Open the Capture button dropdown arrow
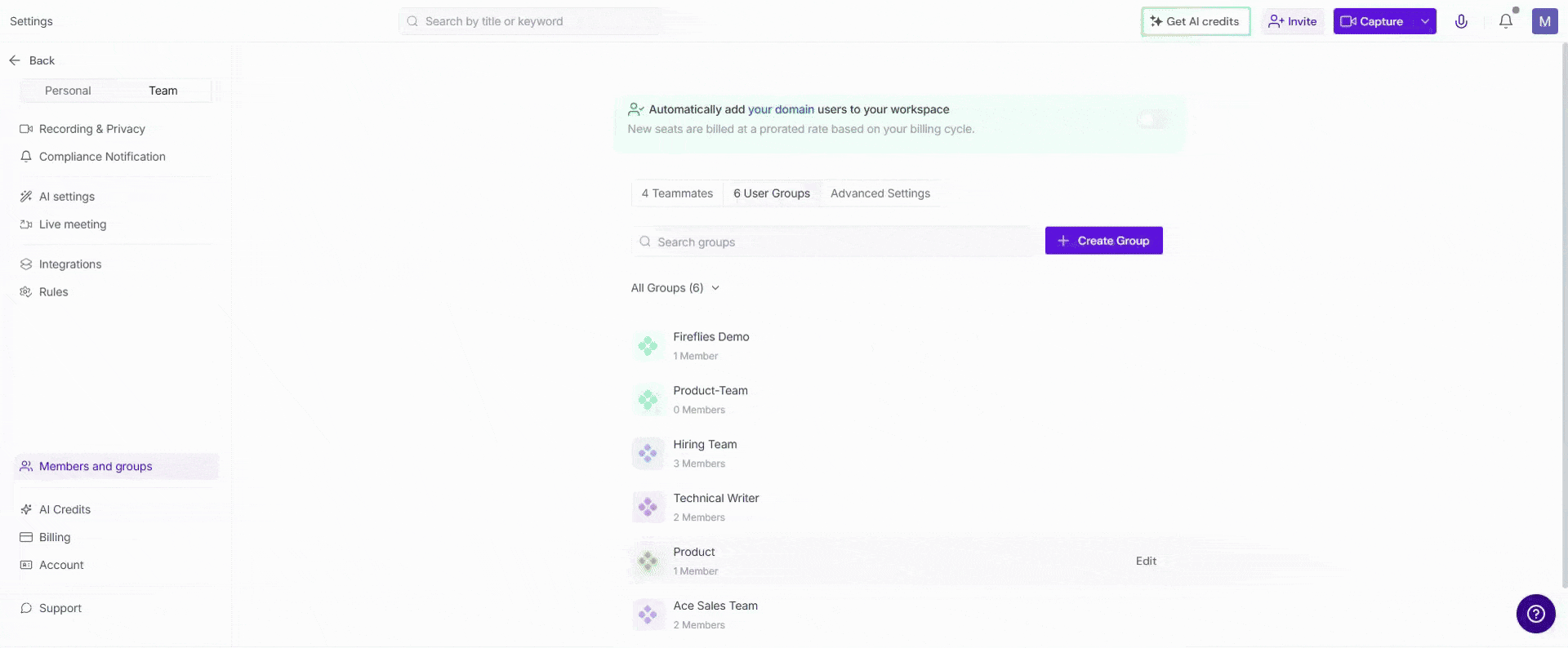Viewport: 1568px width, 648px height. point(1424,21)
